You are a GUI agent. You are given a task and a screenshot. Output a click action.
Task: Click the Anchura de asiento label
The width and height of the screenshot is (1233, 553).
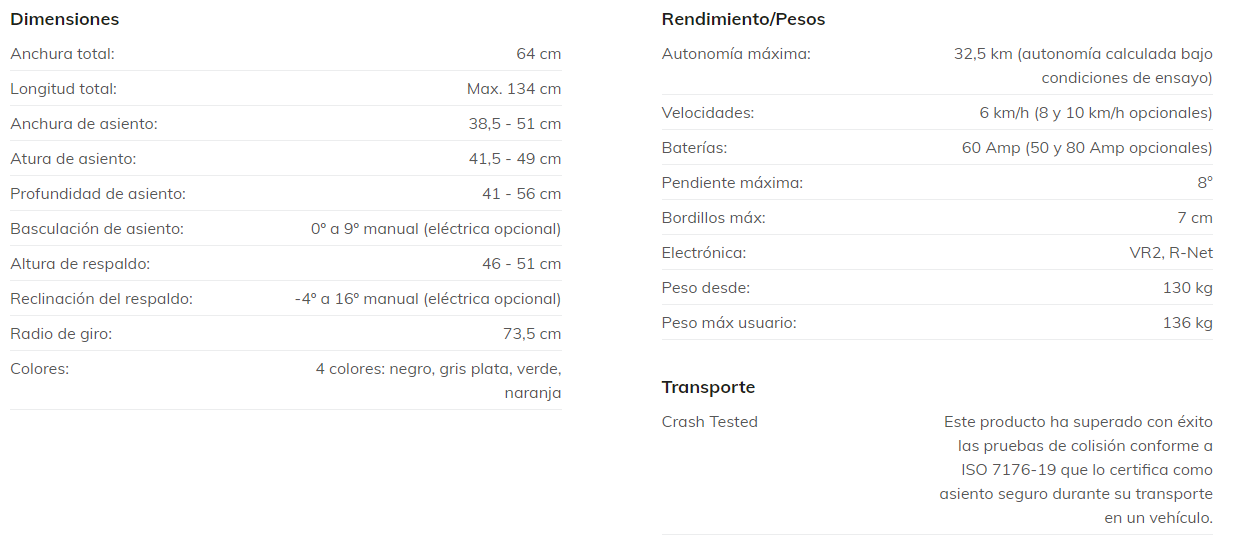[x=84, y=123]
